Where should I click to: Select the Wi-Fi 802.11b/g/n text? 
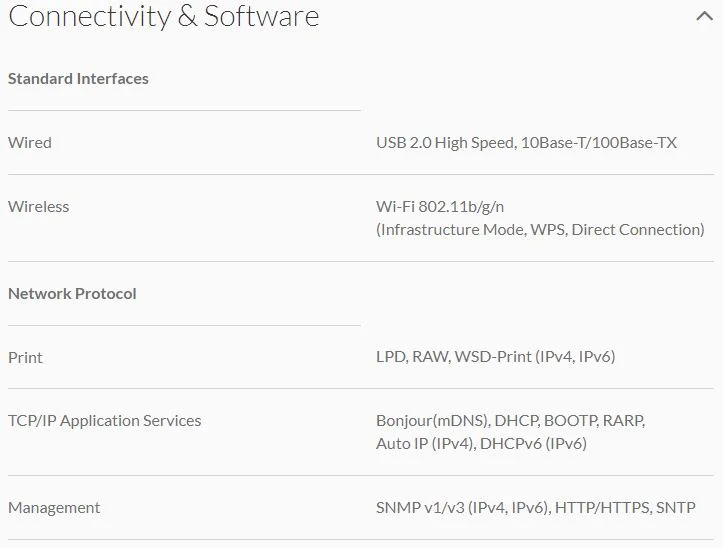coord(440,207)
